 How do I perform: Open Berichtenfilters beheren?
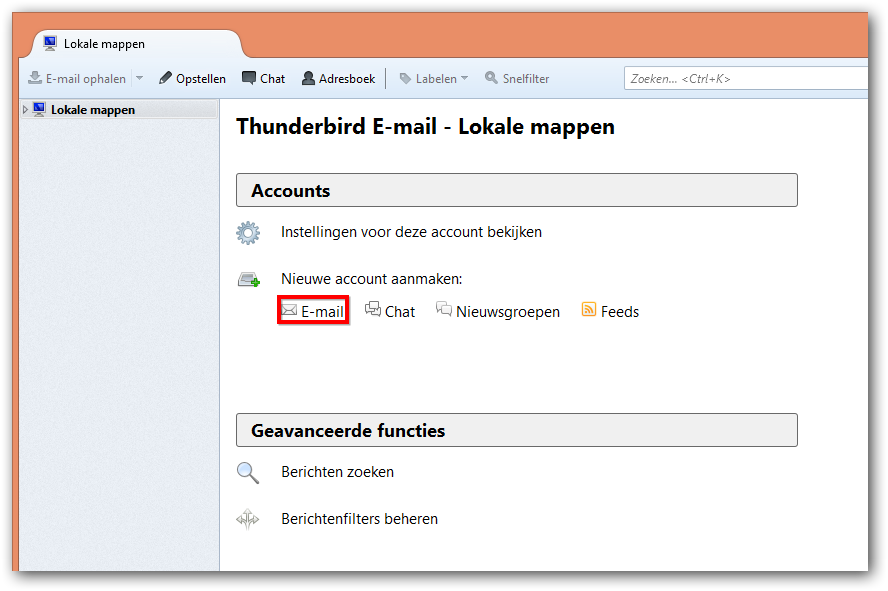click(360, 519)
